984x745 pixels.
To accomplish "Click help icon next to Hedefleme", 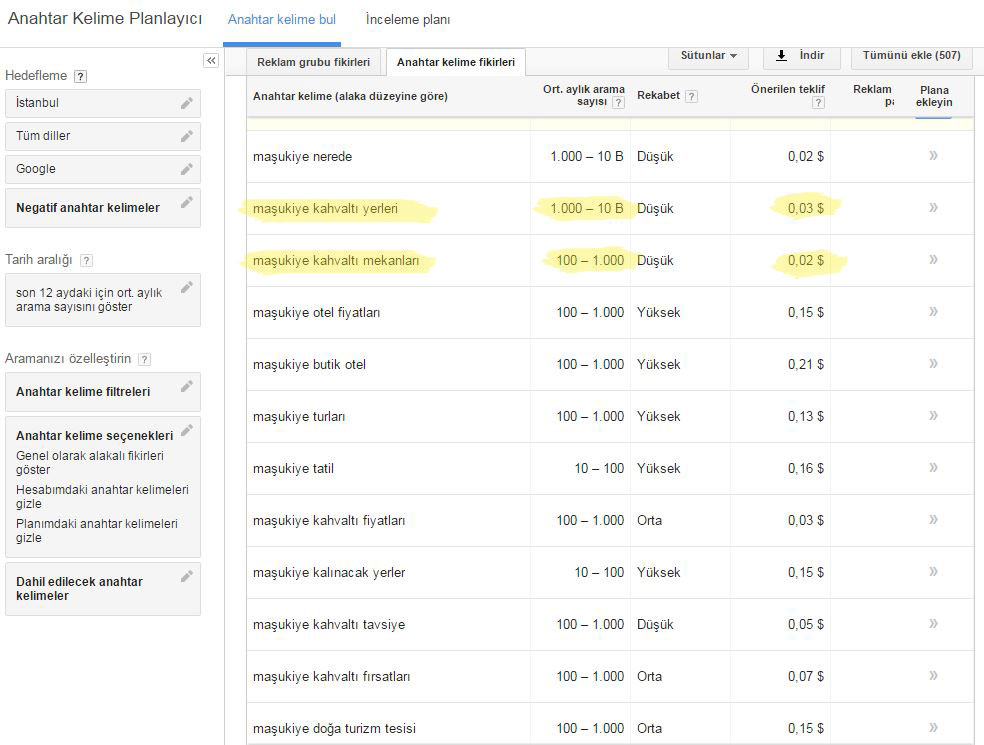I will (80, 76).
